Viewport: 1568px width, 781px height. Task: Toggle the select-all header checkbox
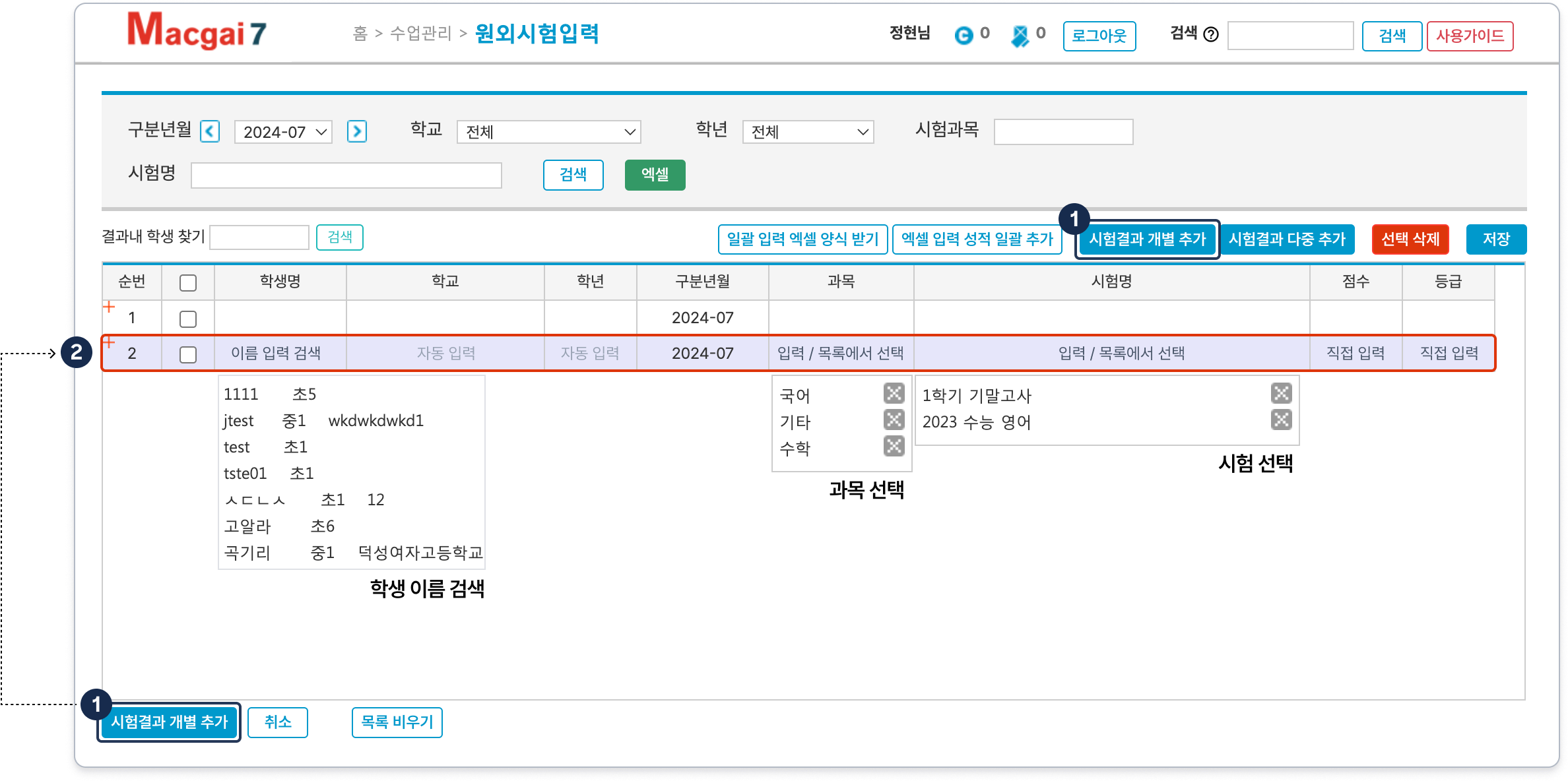click(188, 283)
